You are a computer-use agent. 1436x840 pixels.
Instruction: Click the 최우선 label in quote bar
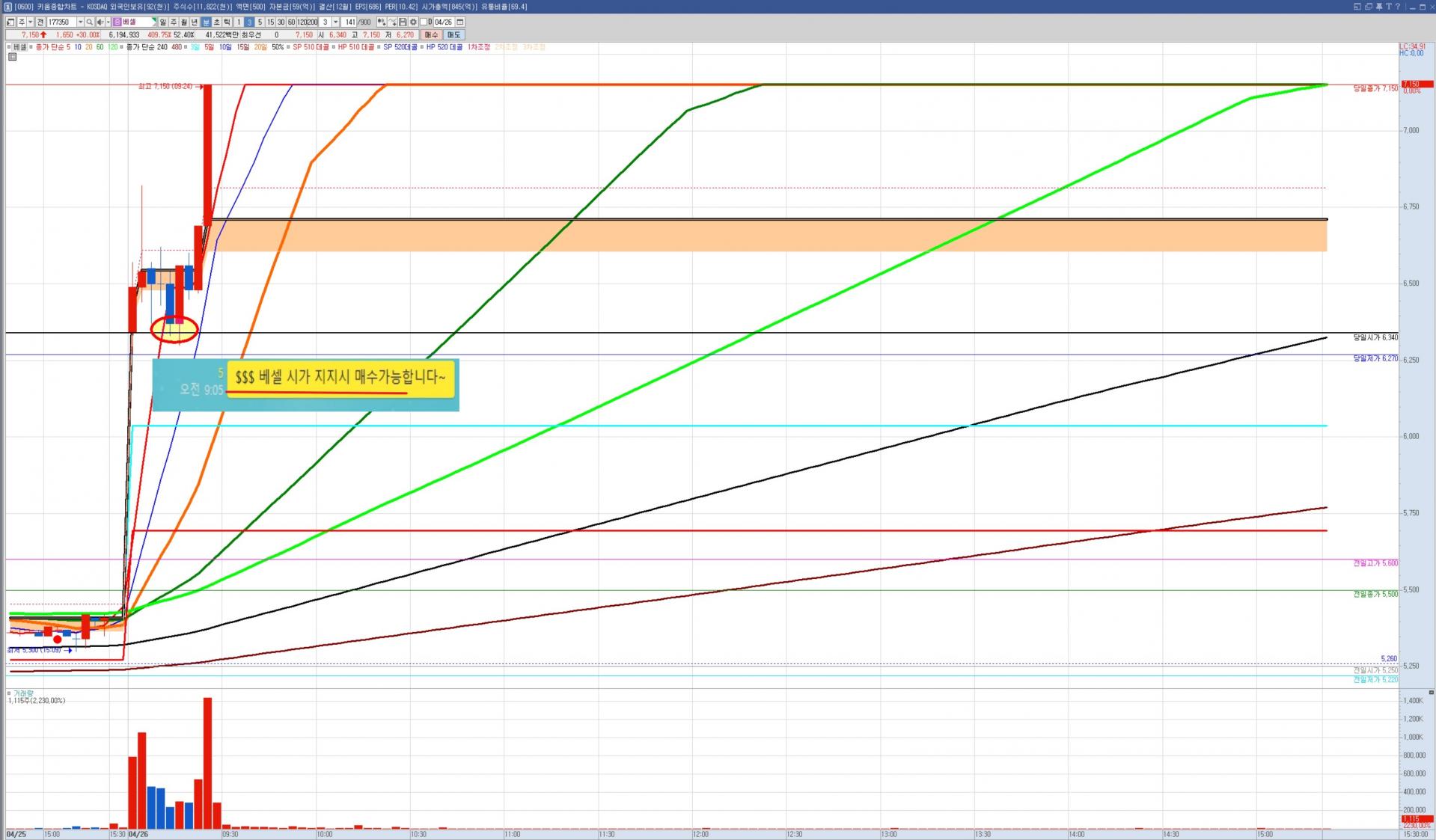pos(251,35)
